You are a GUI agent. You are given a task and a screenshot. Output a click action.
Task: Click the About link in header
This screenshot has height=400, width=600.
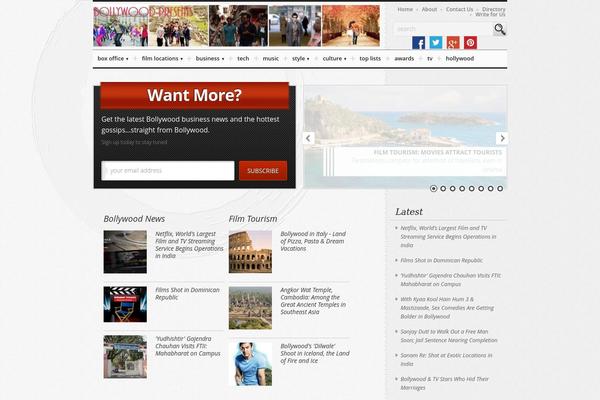[x=429, y=9]
